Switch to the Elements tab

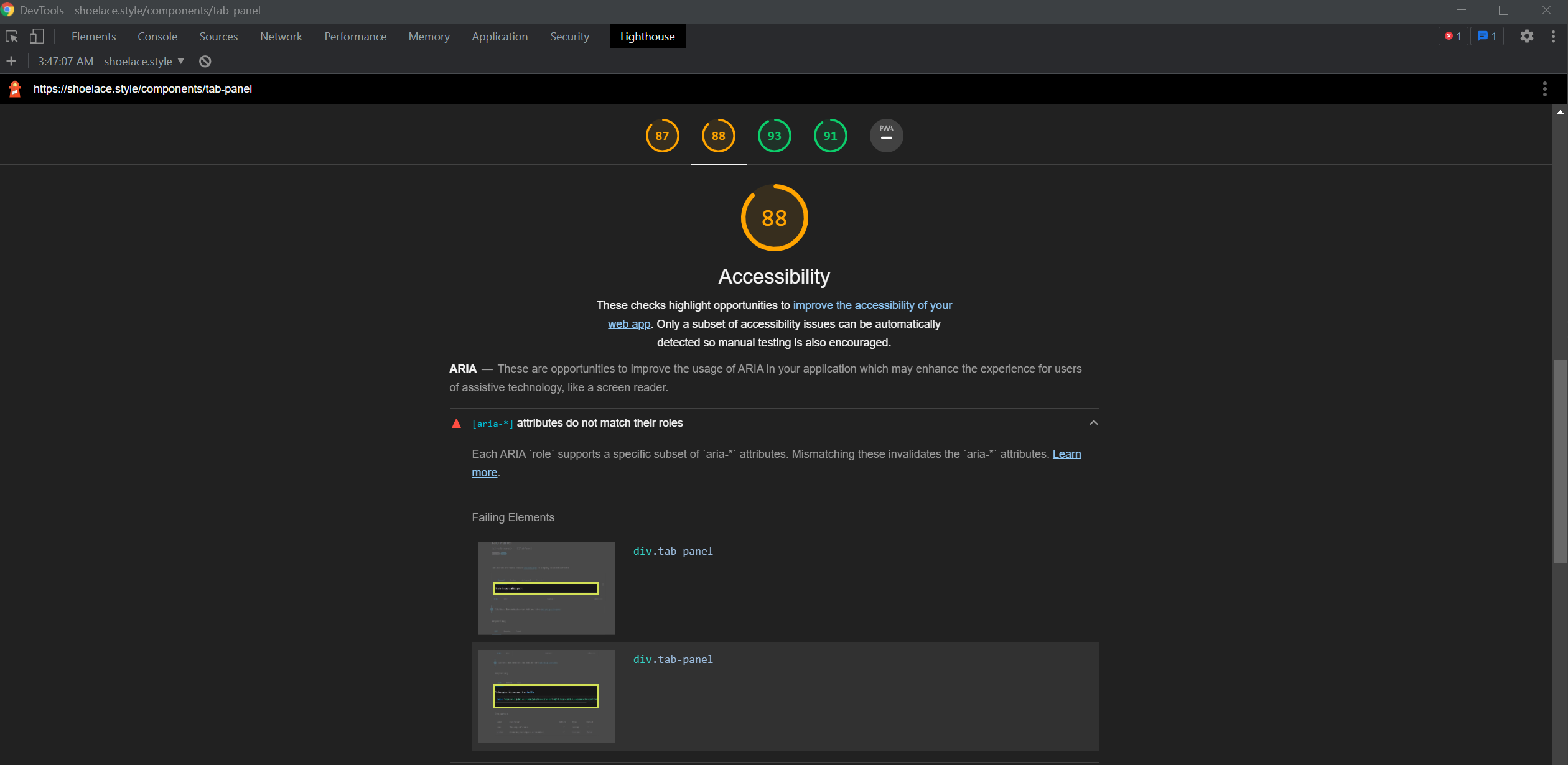tap(93, 37)
